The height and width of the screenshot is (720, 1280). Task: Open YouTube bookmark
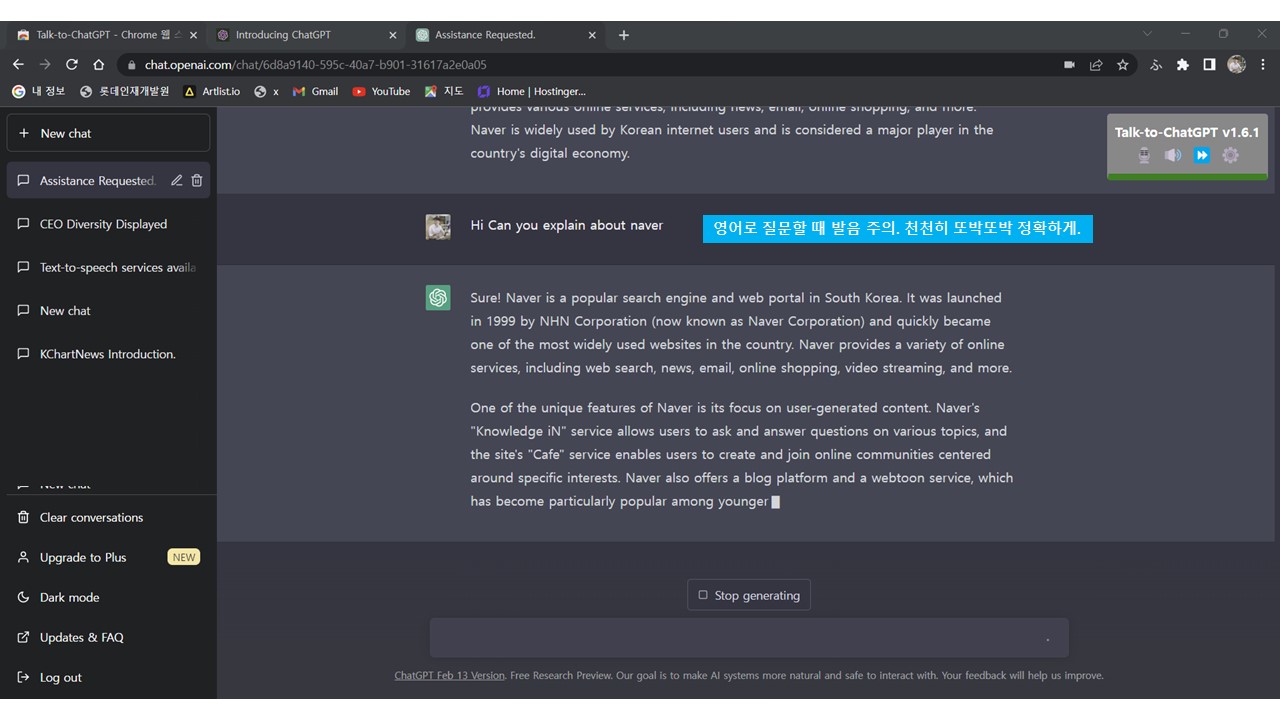381,91
